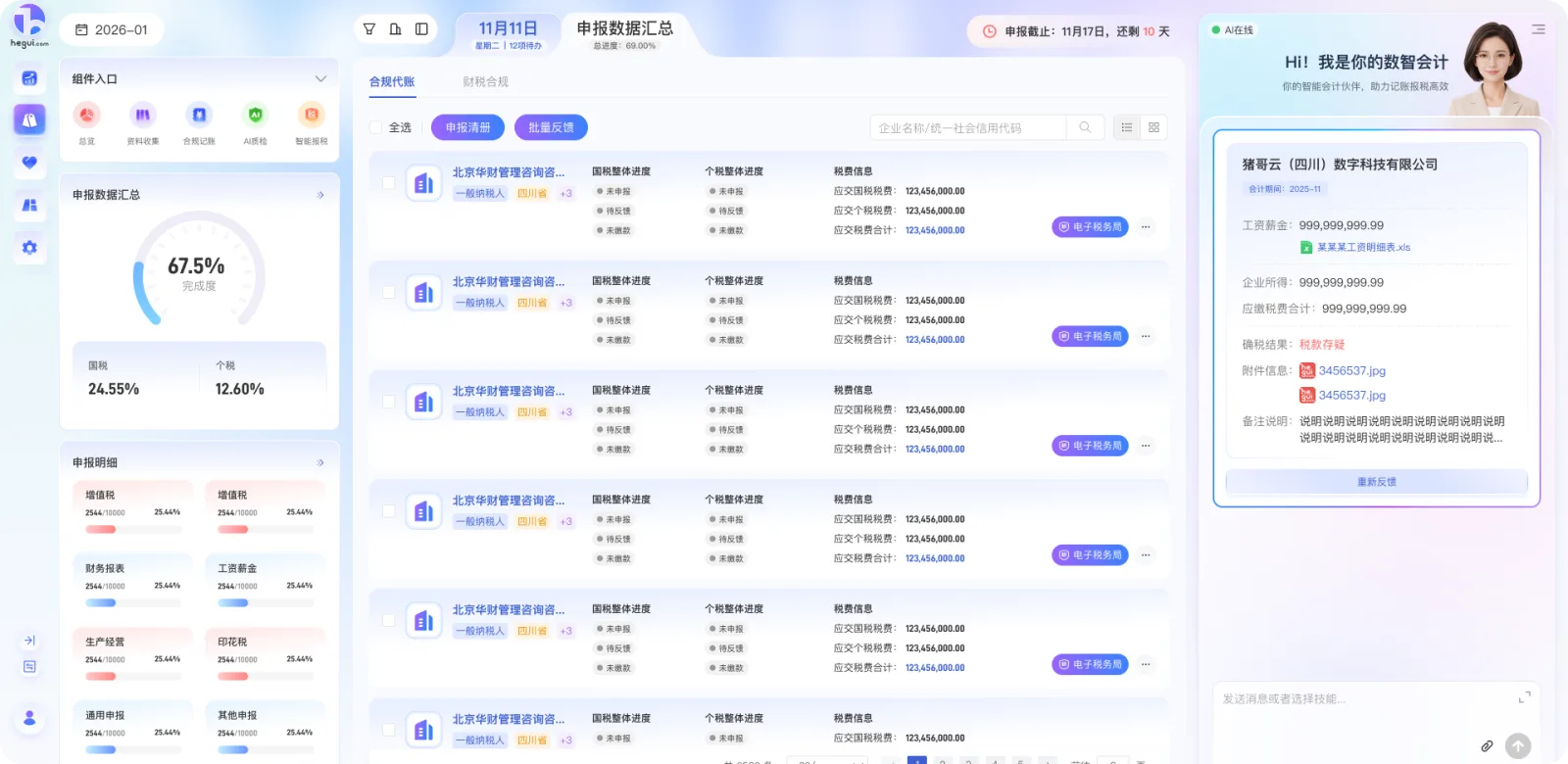Click the 申报清册 button
The image size is (1568, 764).
[468, 127]
